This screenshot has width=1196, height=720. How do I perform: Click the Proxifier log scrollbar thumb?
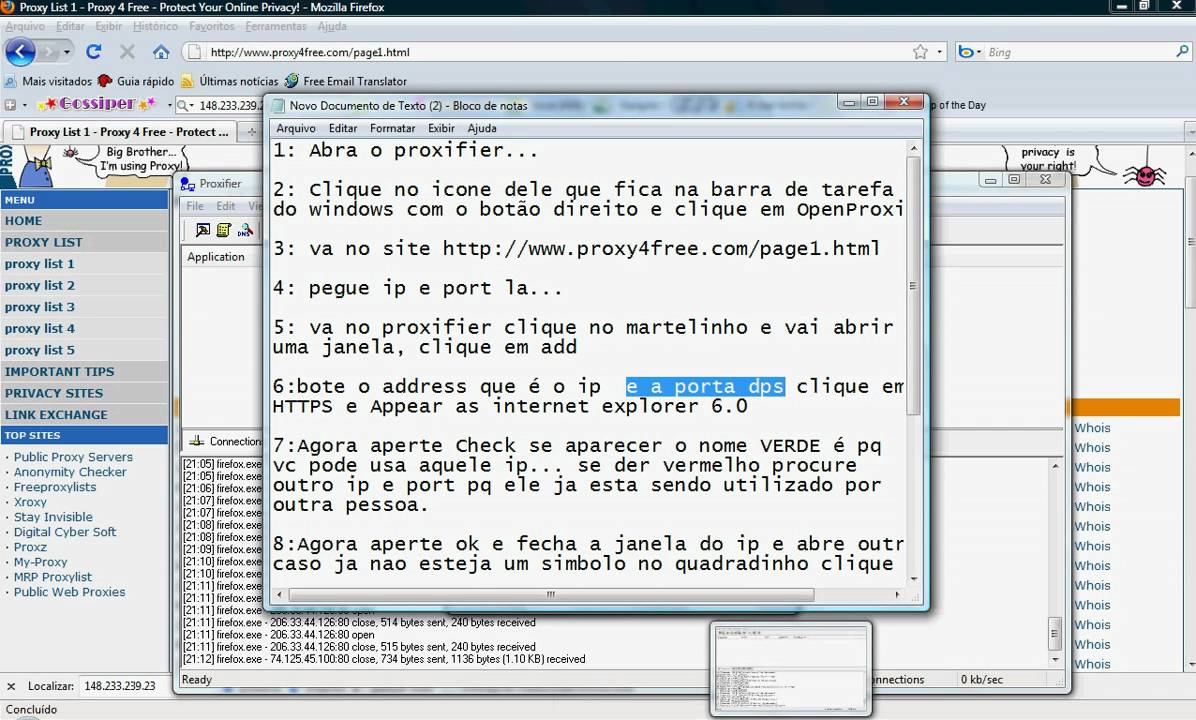1055,632
